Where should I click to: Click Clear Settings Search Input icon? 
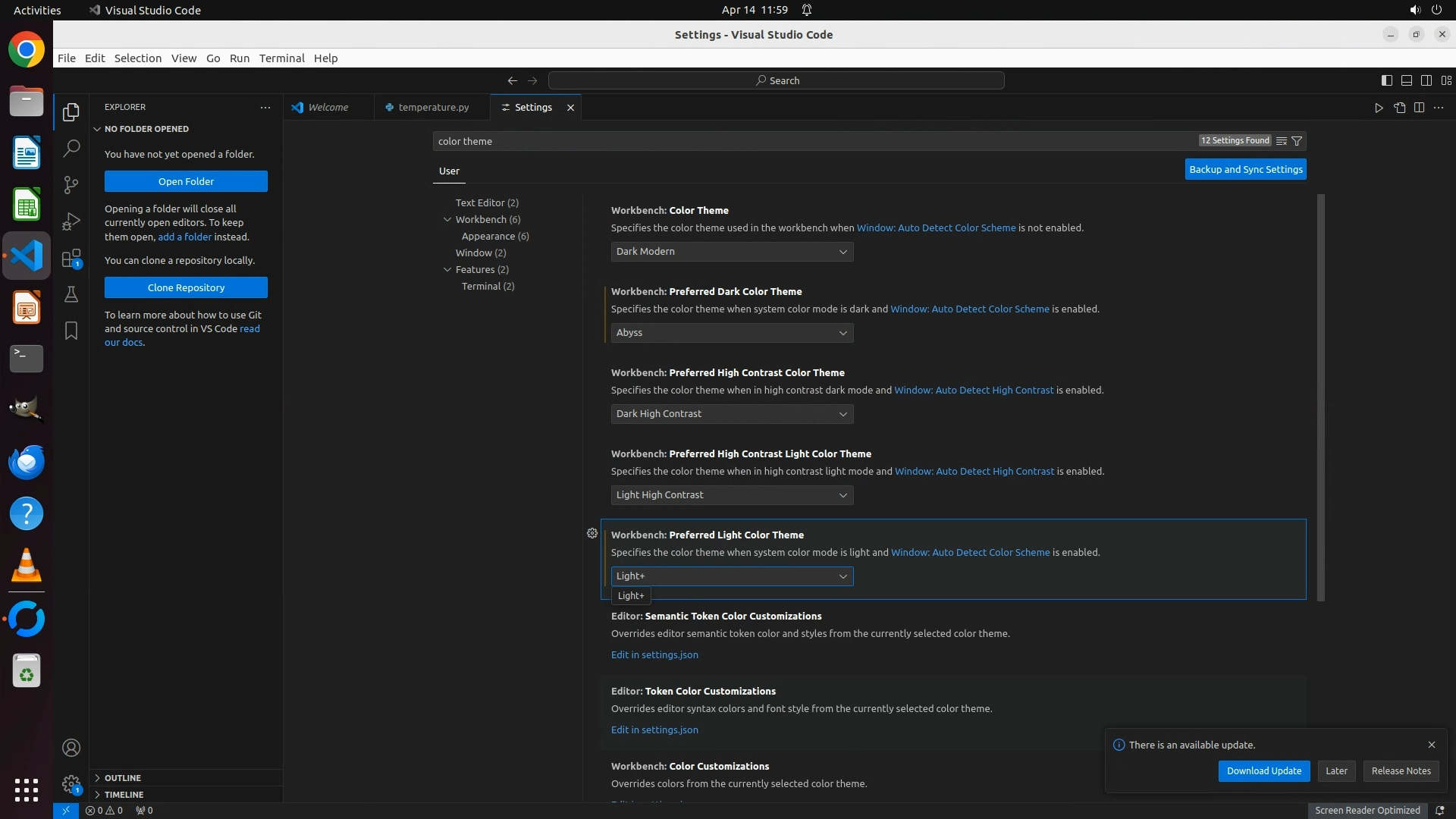1281,141
